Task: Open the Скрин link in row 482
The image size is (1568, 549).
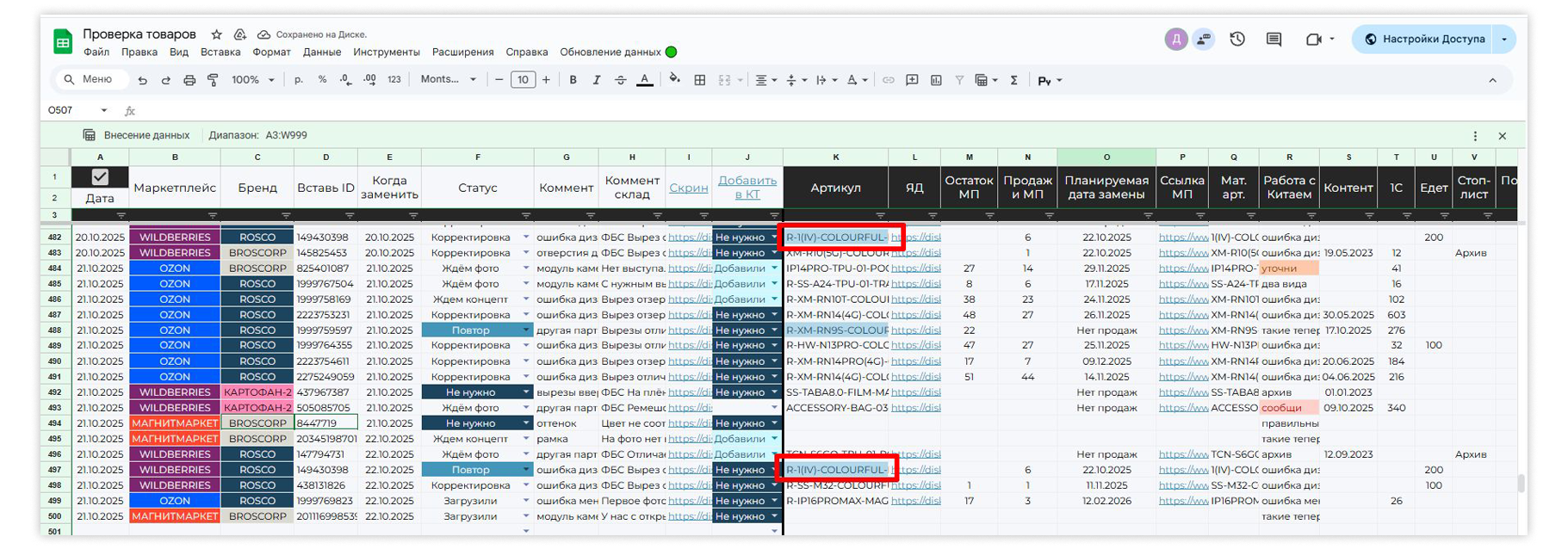Action: pos(688,237)
